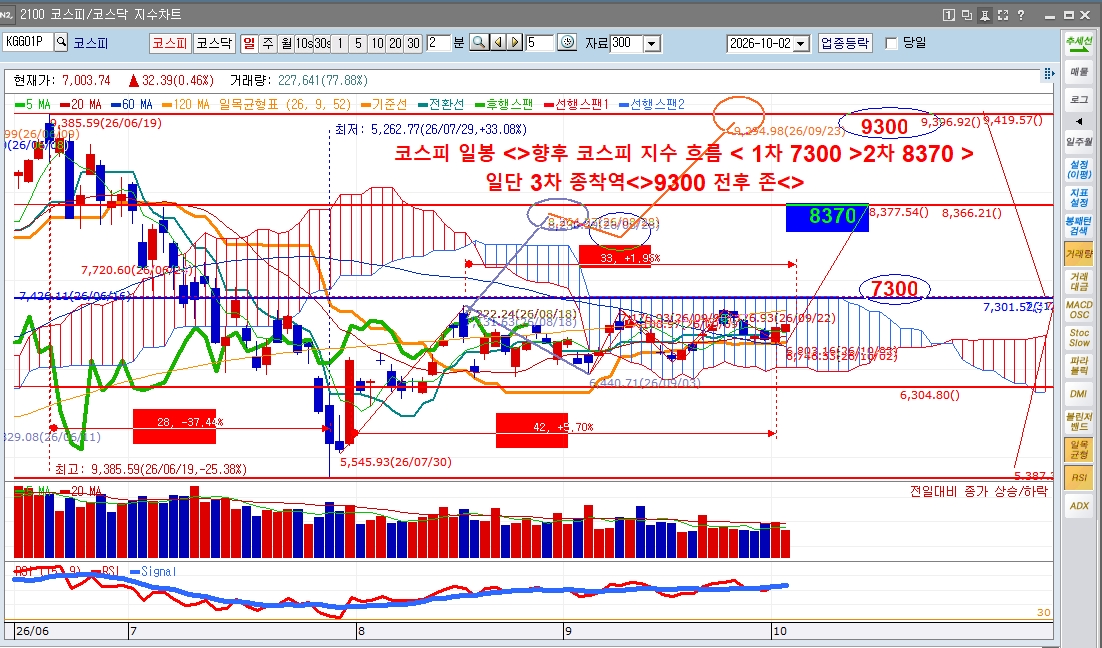
Task: Open 지표설정 indicator settings
Action: [1079, 198]
